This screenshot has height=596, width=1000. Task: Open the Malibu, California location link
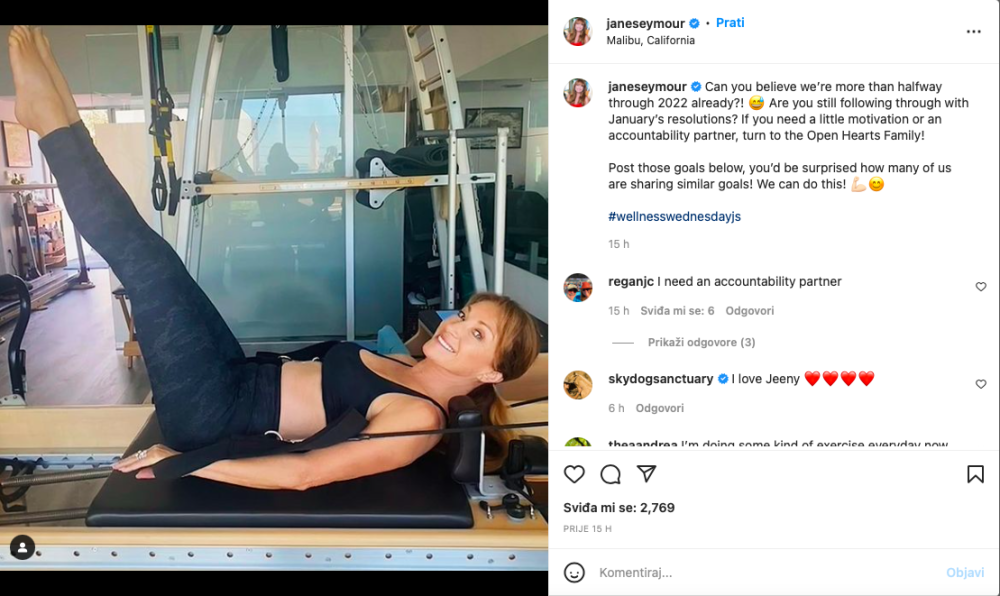point(650,41)
